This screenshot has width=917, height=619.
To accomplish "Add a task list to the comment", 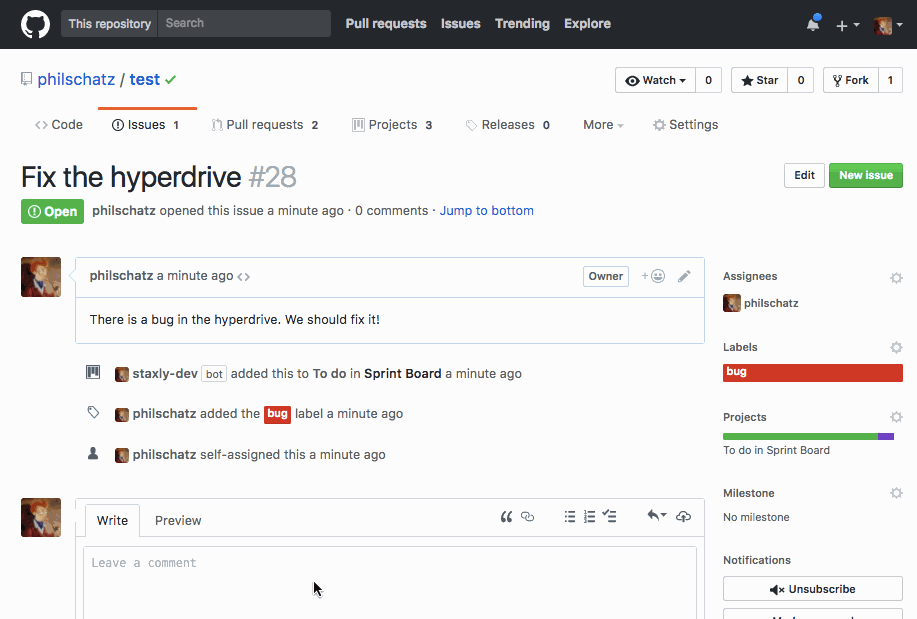I will [610, 516].
